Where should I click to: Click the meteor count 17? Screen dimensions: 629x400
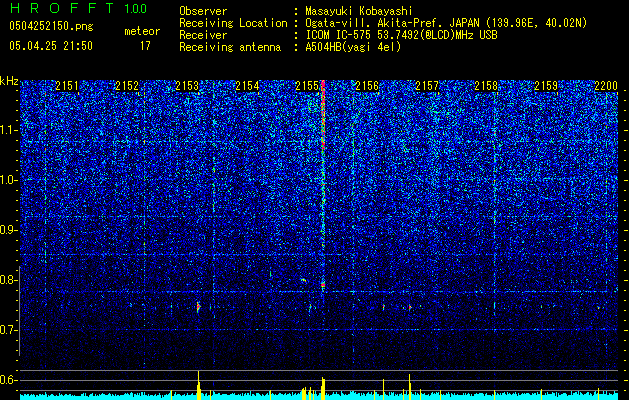pos(145,46)
